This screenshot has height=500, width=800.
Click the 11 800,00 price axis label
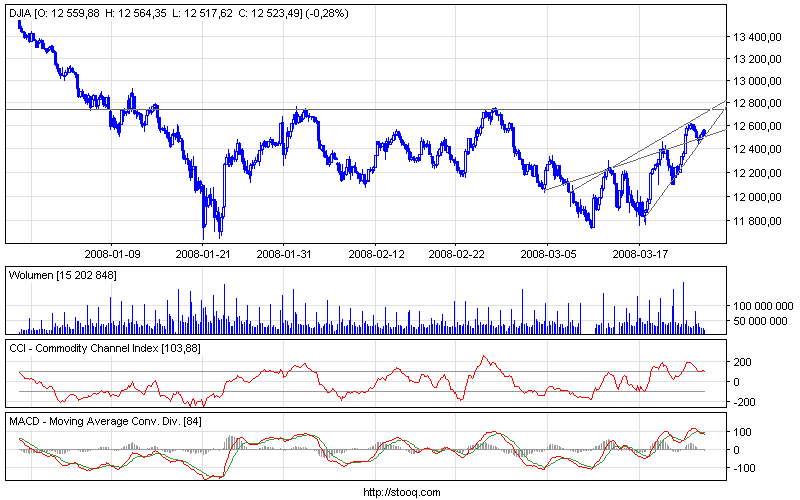[757, 221]
